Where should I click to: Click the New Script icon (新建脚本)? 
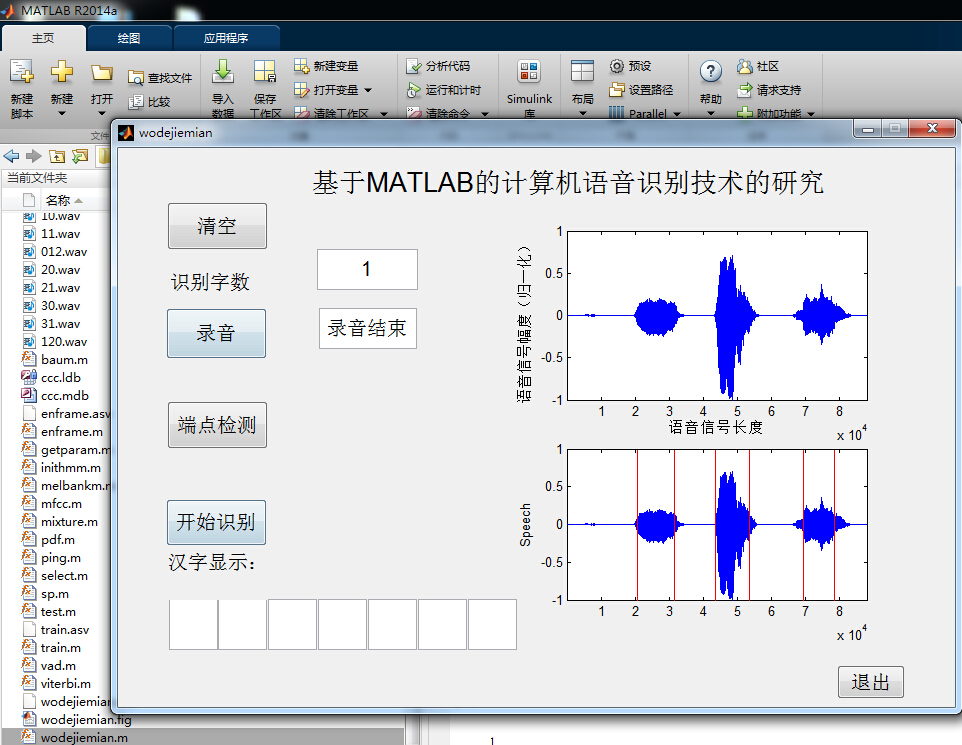coord(21,72)
